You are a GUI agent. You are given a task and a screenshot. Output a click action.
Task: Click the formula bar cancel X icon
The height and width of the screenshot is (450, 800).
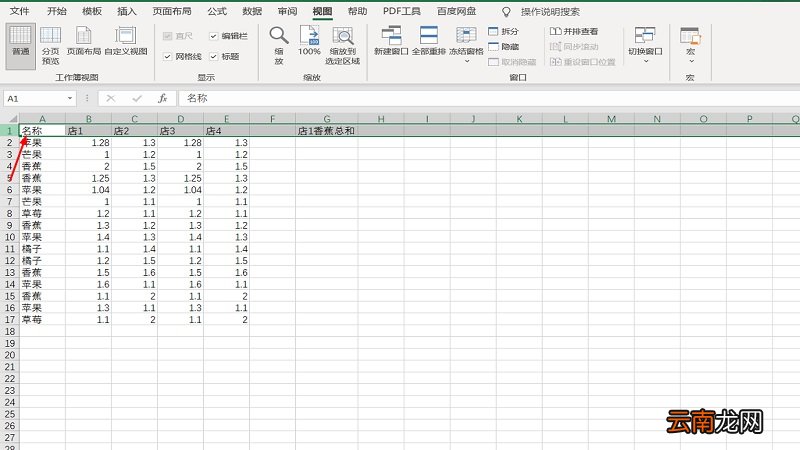(x=111, y=98)
